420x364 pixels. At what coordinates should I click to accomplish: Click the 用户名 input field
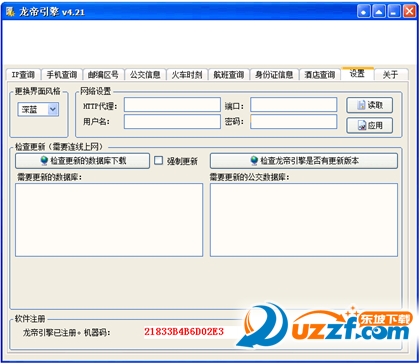point(172,122)
